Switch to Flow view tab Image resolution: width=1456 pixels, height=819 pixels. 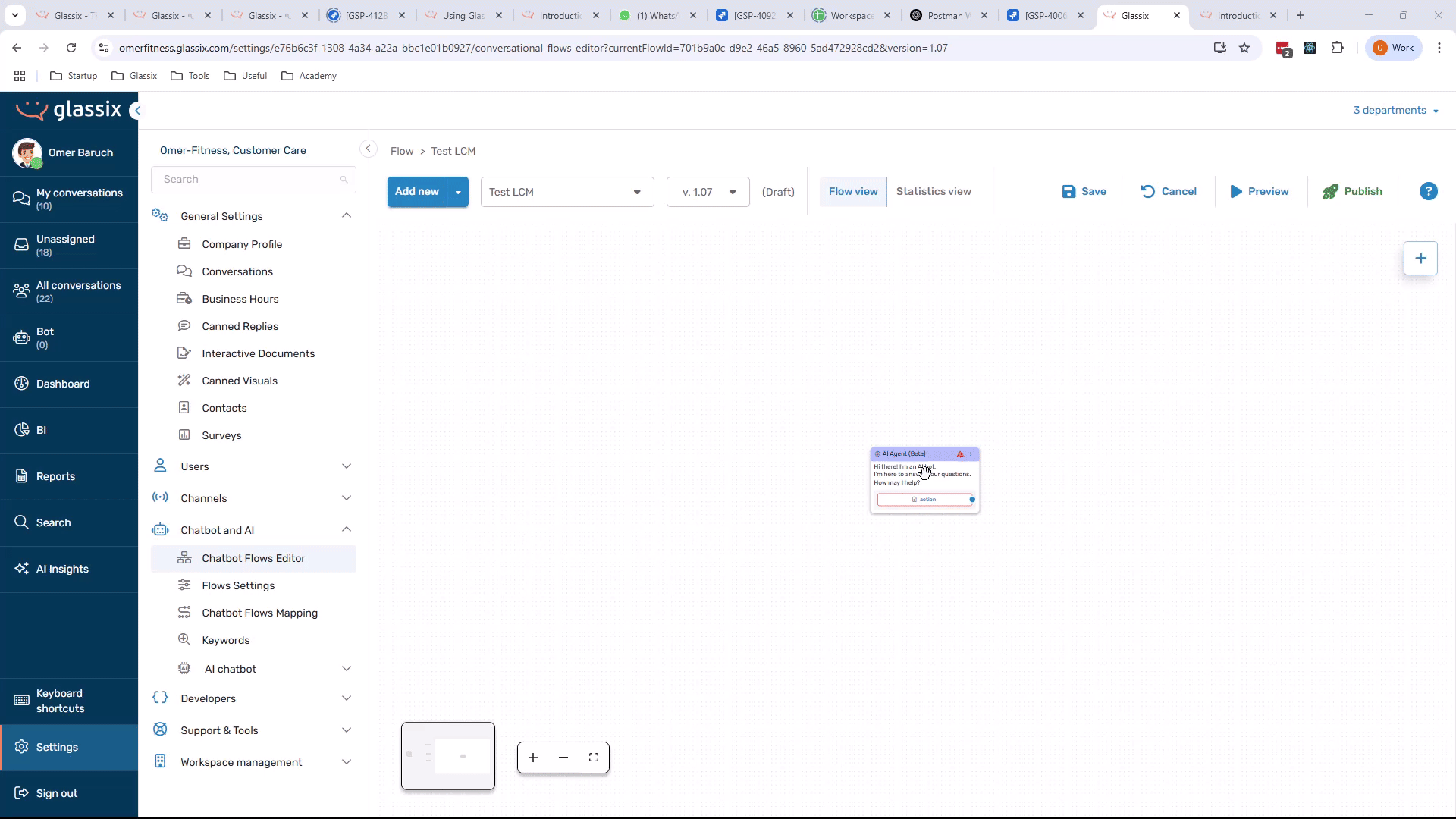tap(852, 191)
